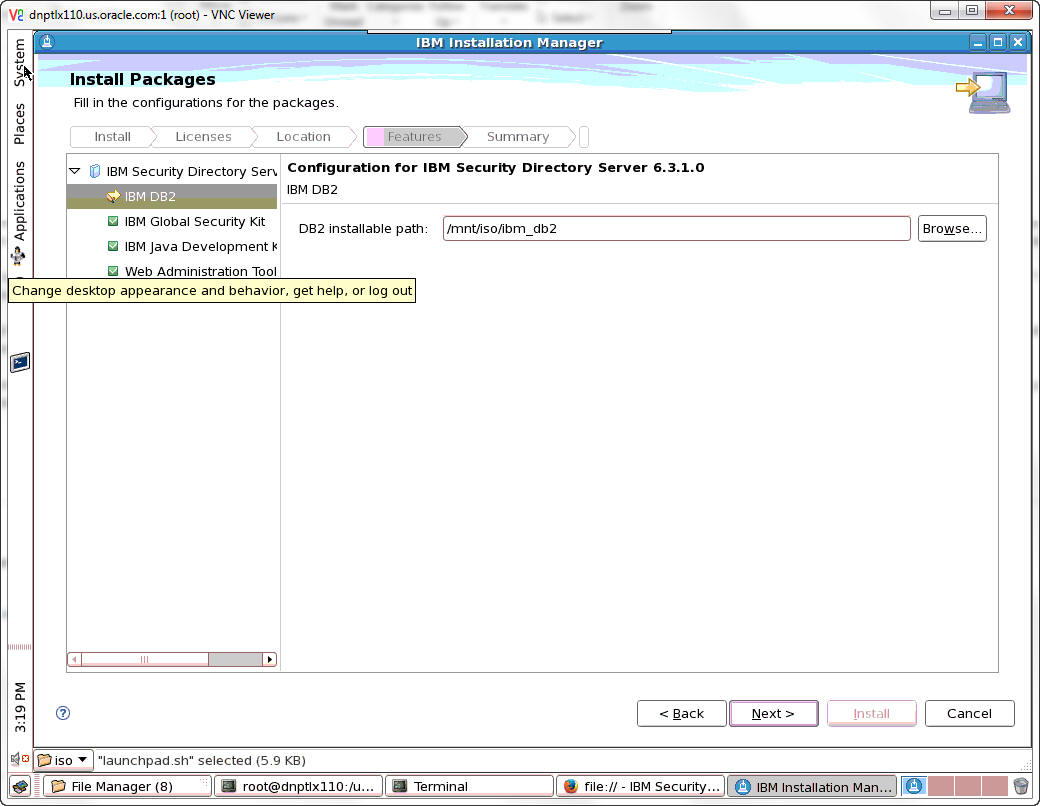
Task: Go to the Licenses wizard step
Action: pyautogui.click(x=203, y=137)
